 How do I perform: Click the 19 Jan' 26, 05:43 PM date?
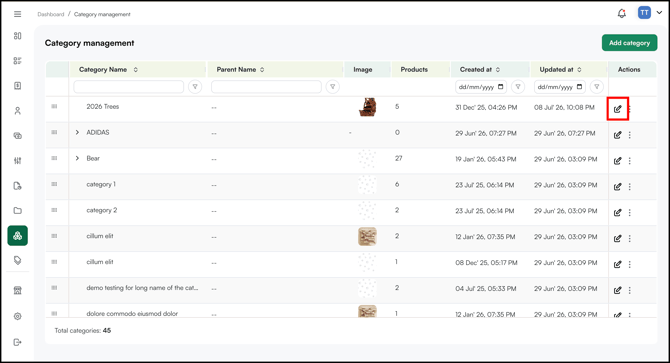486,159
